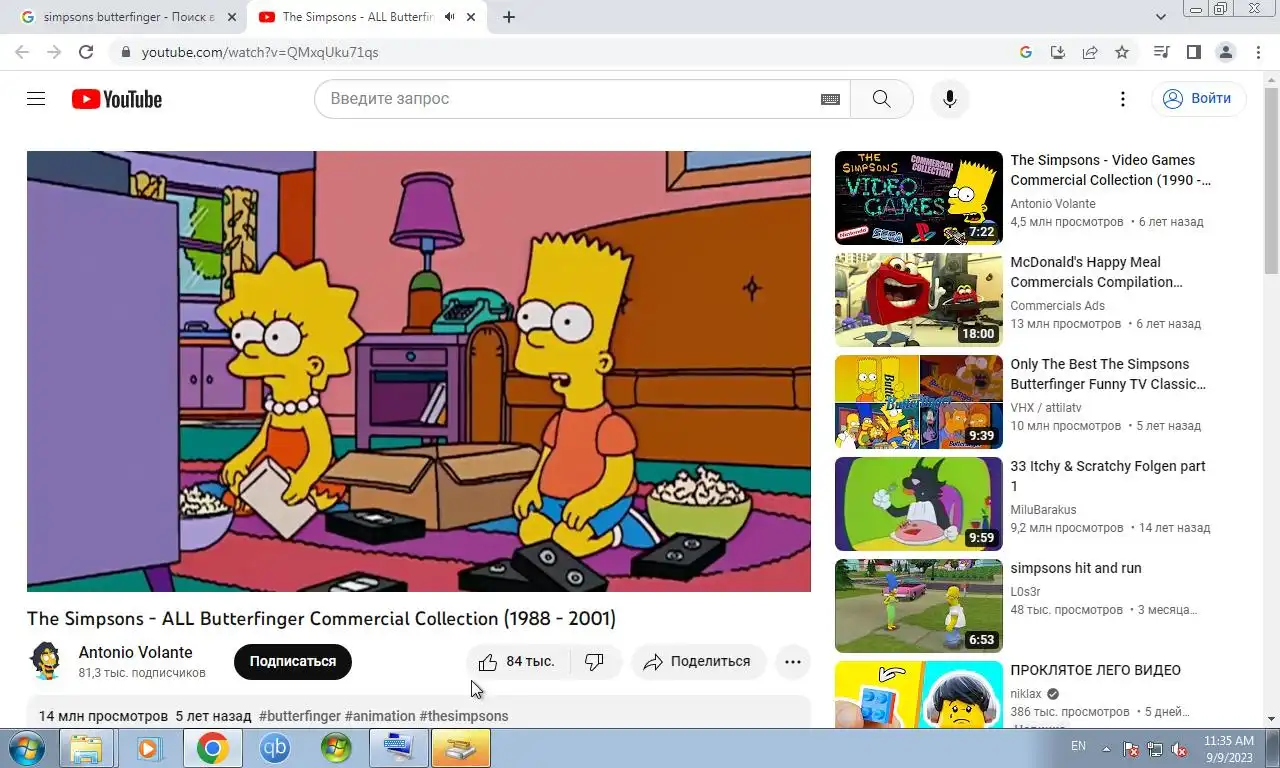Click the 'VHX / attilatv' channel name
Screen dimensions: 1280x768
1046,408
